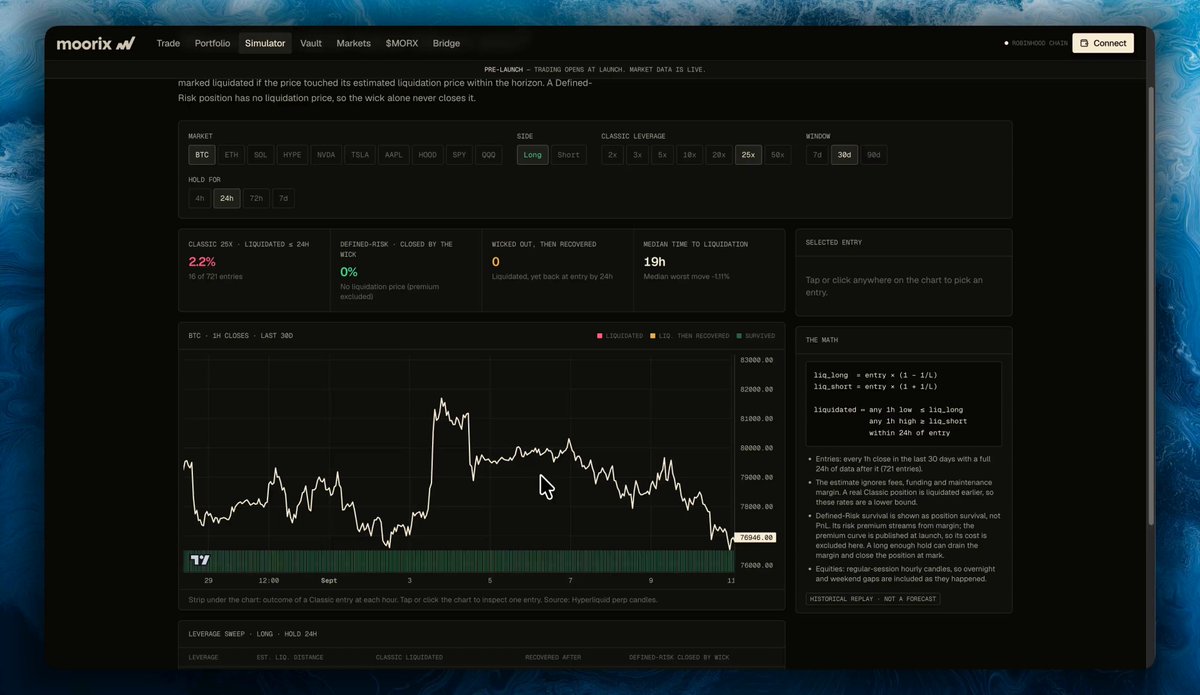The width and height of the screenshot is (1200, 695).
Task: Click the wallet icon in the Connect button
Action: pos(1085,43)
